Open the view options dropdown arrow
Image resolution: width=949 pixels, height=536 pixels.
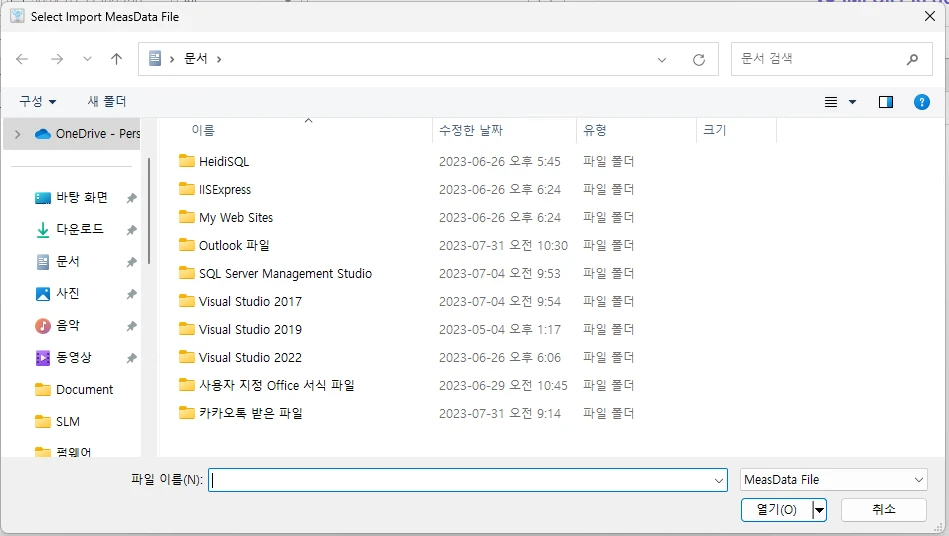tap(852, 102)
